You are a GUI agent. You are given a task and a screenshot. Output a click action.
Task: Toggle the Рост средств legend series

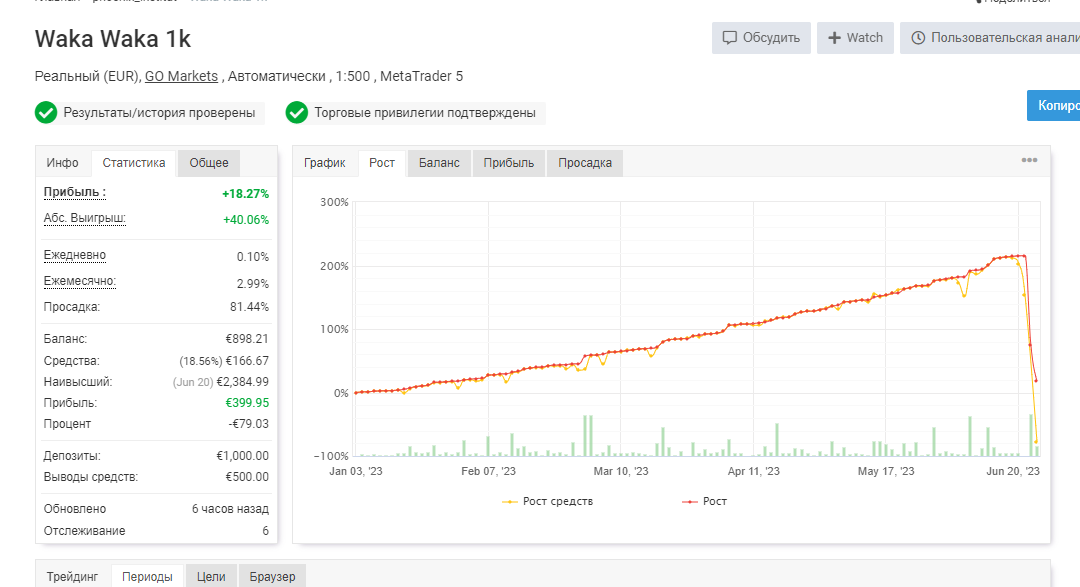548,501
